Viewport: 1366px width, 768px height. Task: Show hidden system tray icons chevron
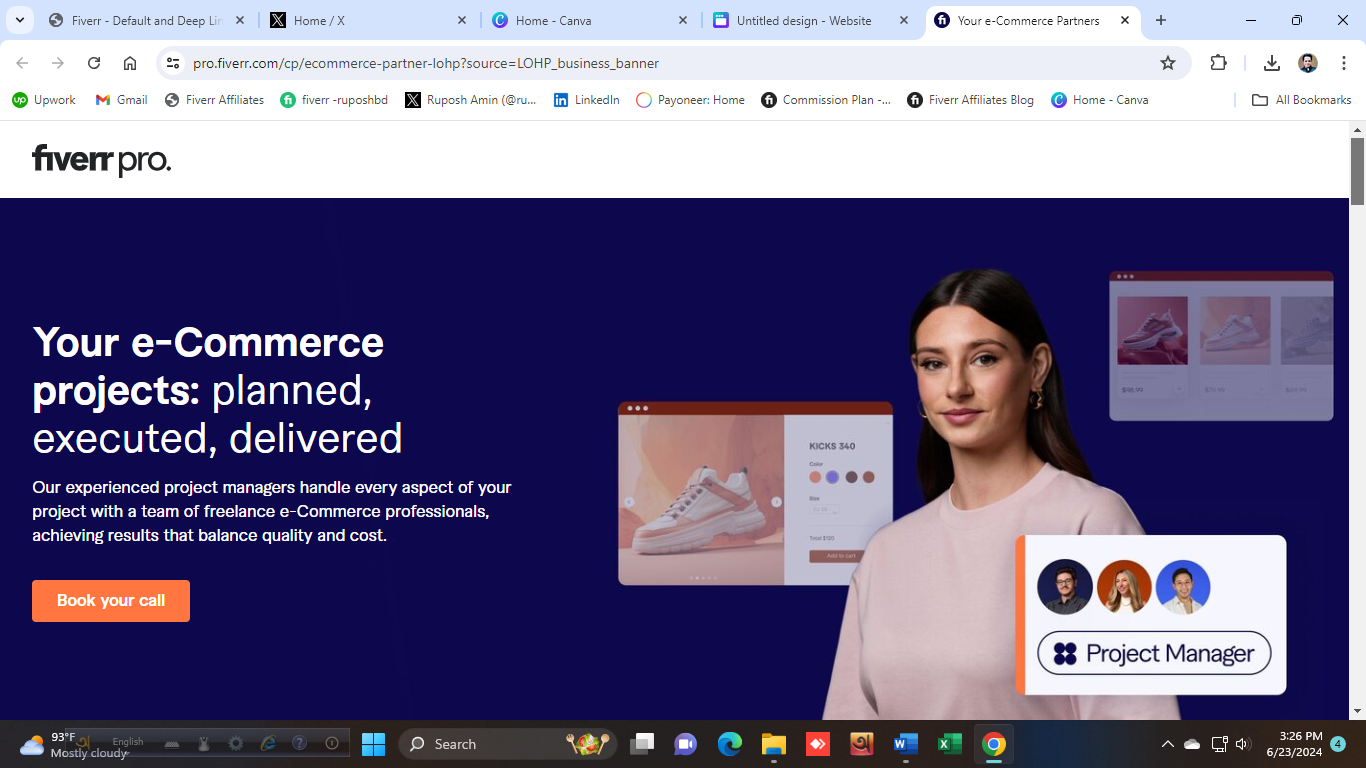(1167, 744)
